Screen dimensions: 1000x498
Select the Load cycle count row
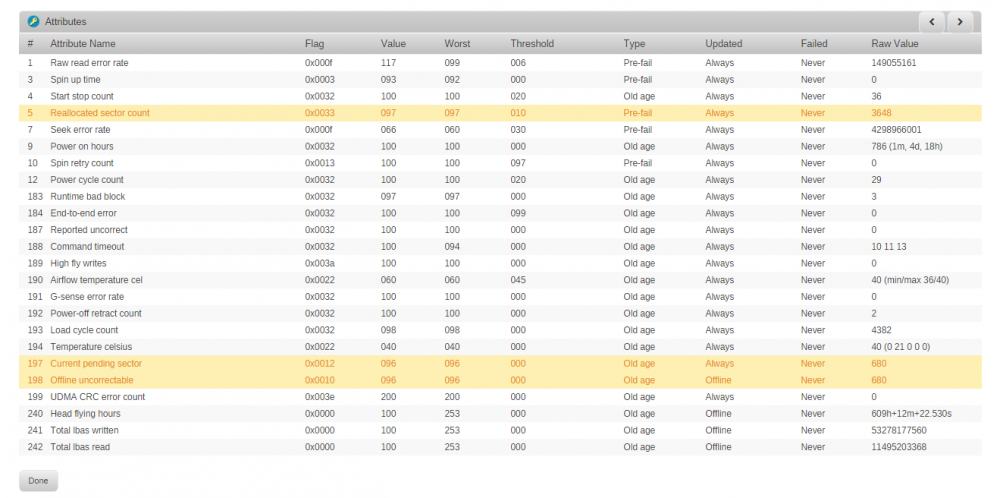coord(500,330)
